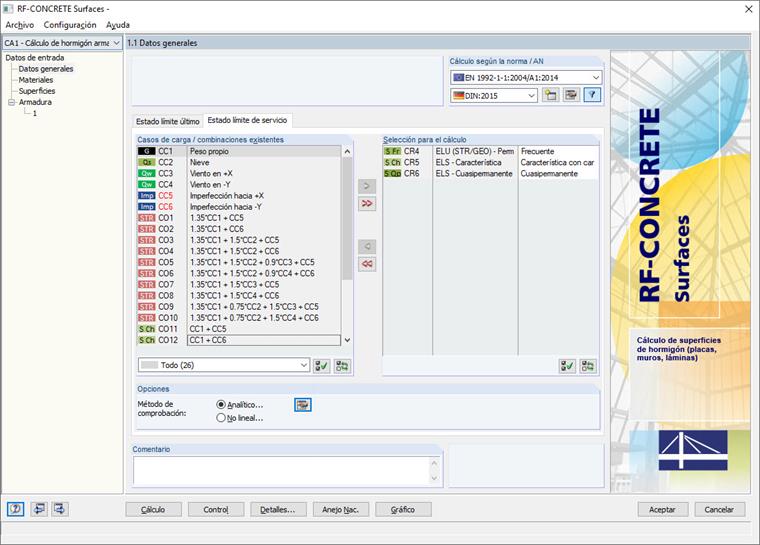
Task: Select row CC3 Viento en +X
Action: point(239,174)
